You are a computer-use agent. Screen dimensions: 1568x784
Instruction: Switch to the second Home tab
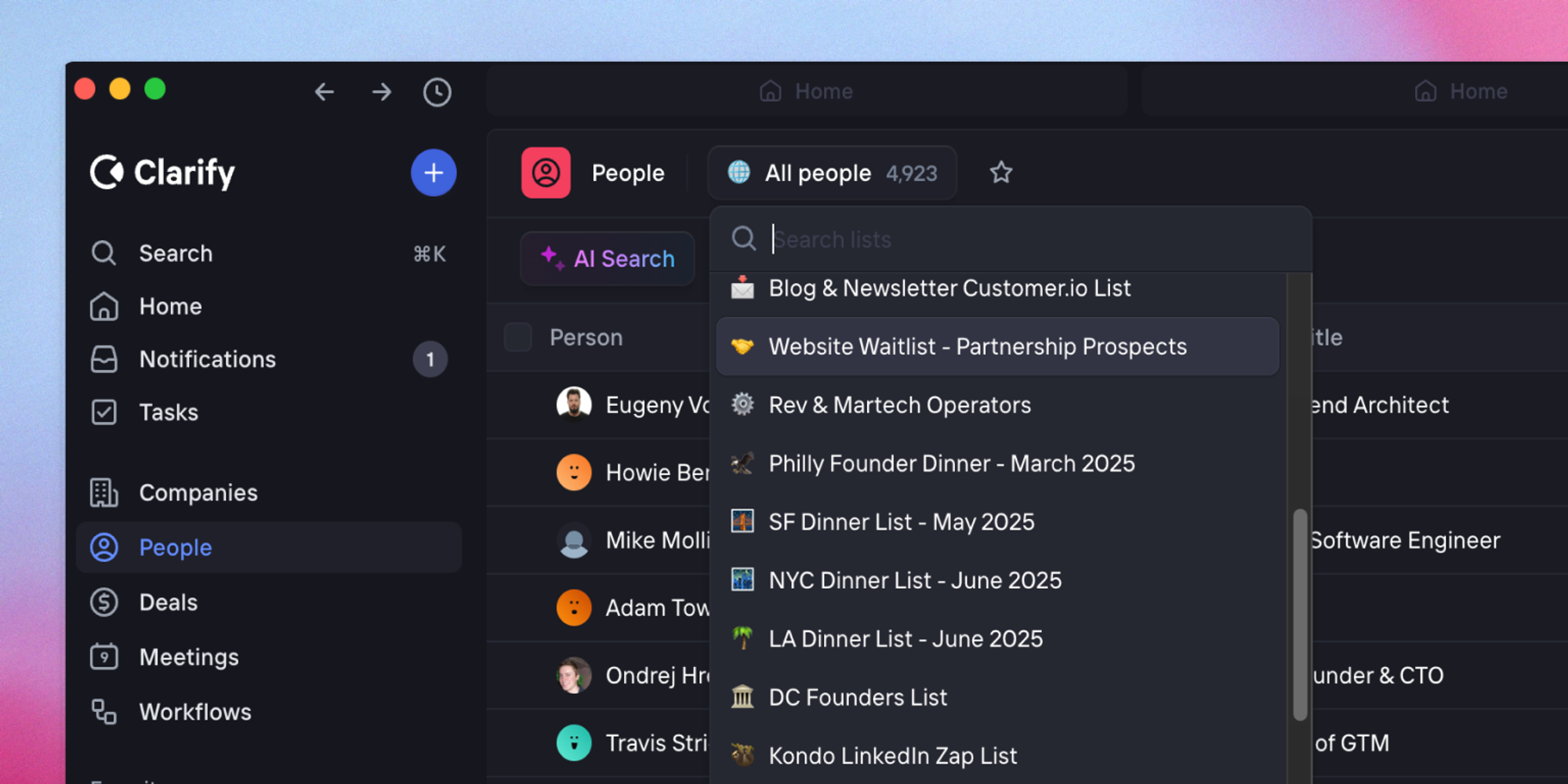[1356, 92]
